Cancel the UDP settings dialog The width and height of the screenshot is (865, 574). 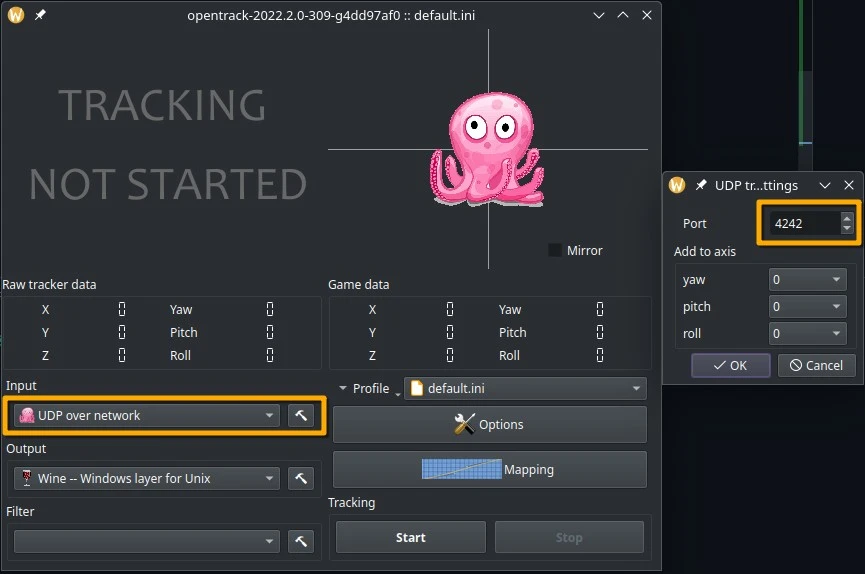point(816,365)
